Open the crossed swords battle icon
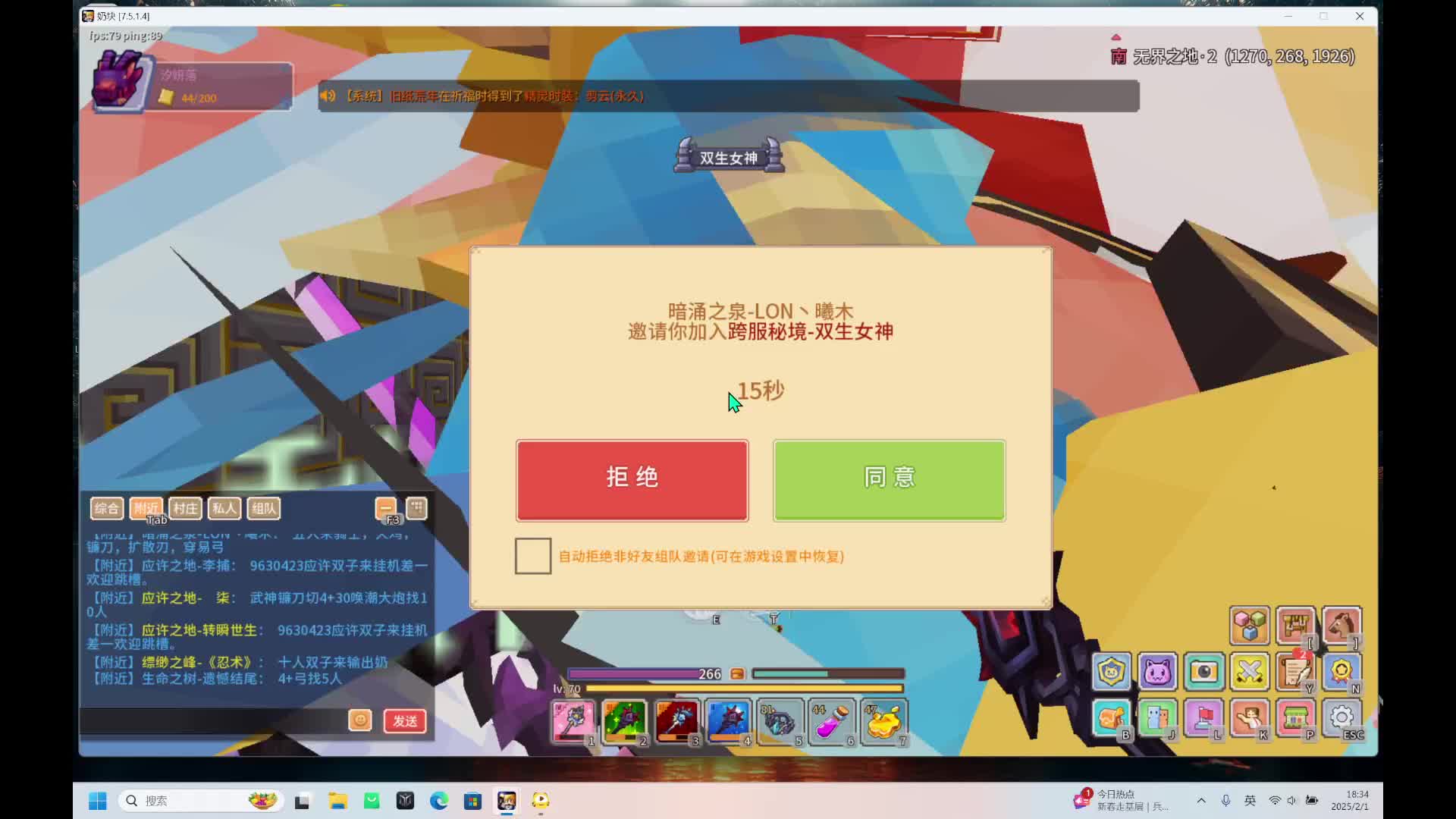The width and height of the screenshot is (1456, 819). tap(1250, 672)
